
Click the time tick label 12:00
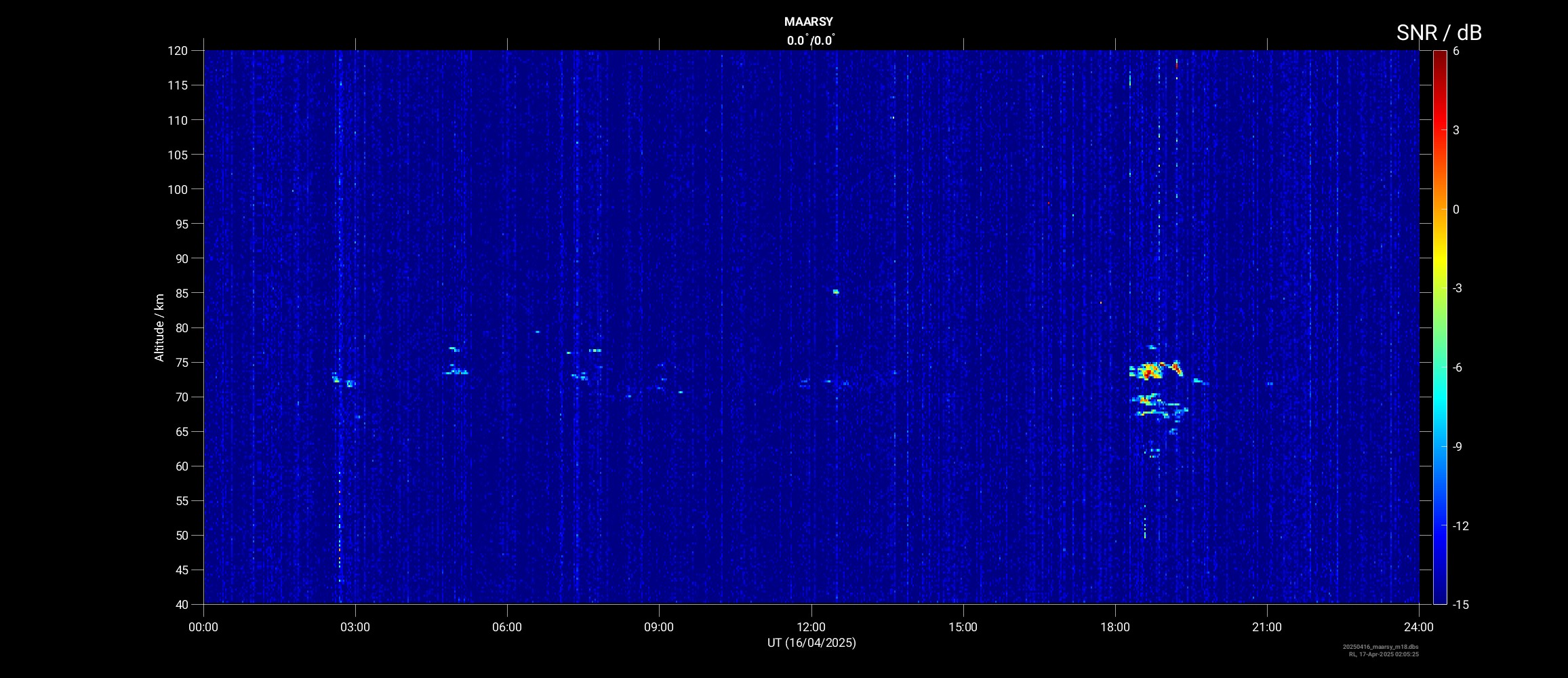tap(811, 627)
